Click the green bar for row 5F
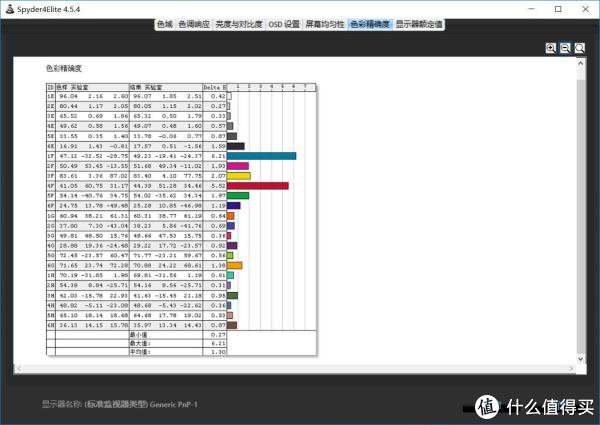This screenshot has height=425, width=600. tap(238, 196)
